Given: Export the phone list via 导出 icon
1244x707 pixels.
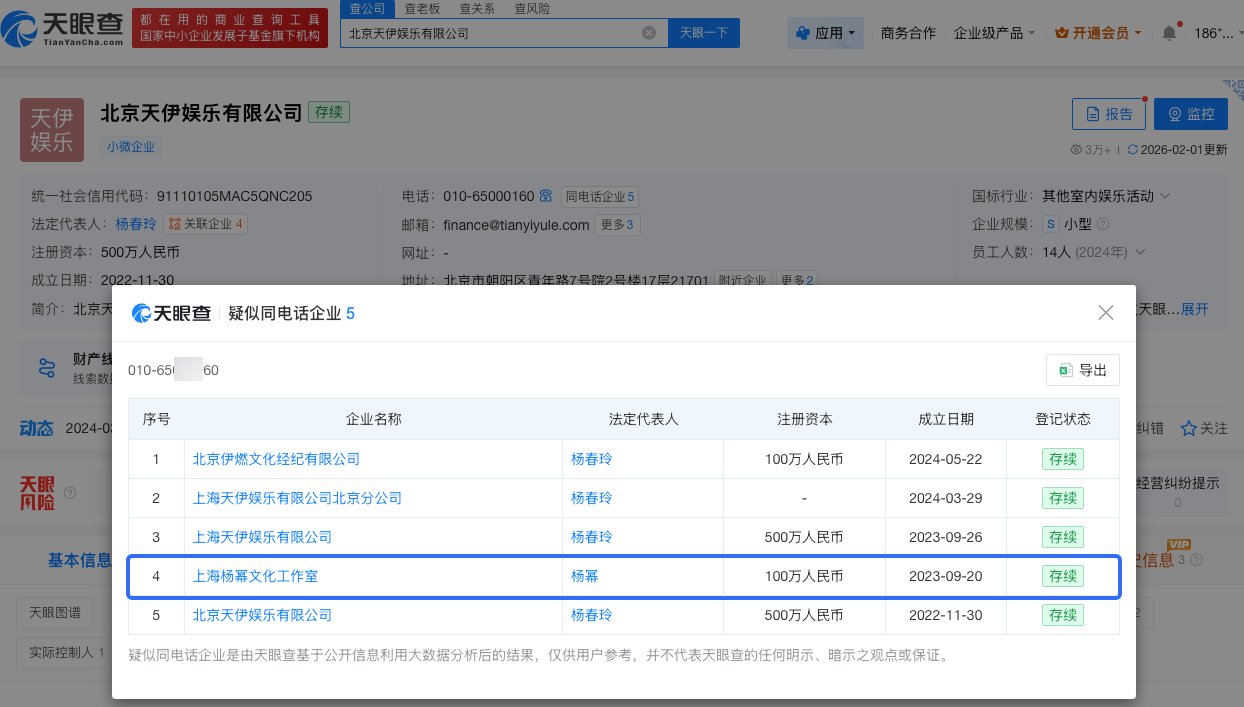Looking at the screenshot, I should [1082, 369].
